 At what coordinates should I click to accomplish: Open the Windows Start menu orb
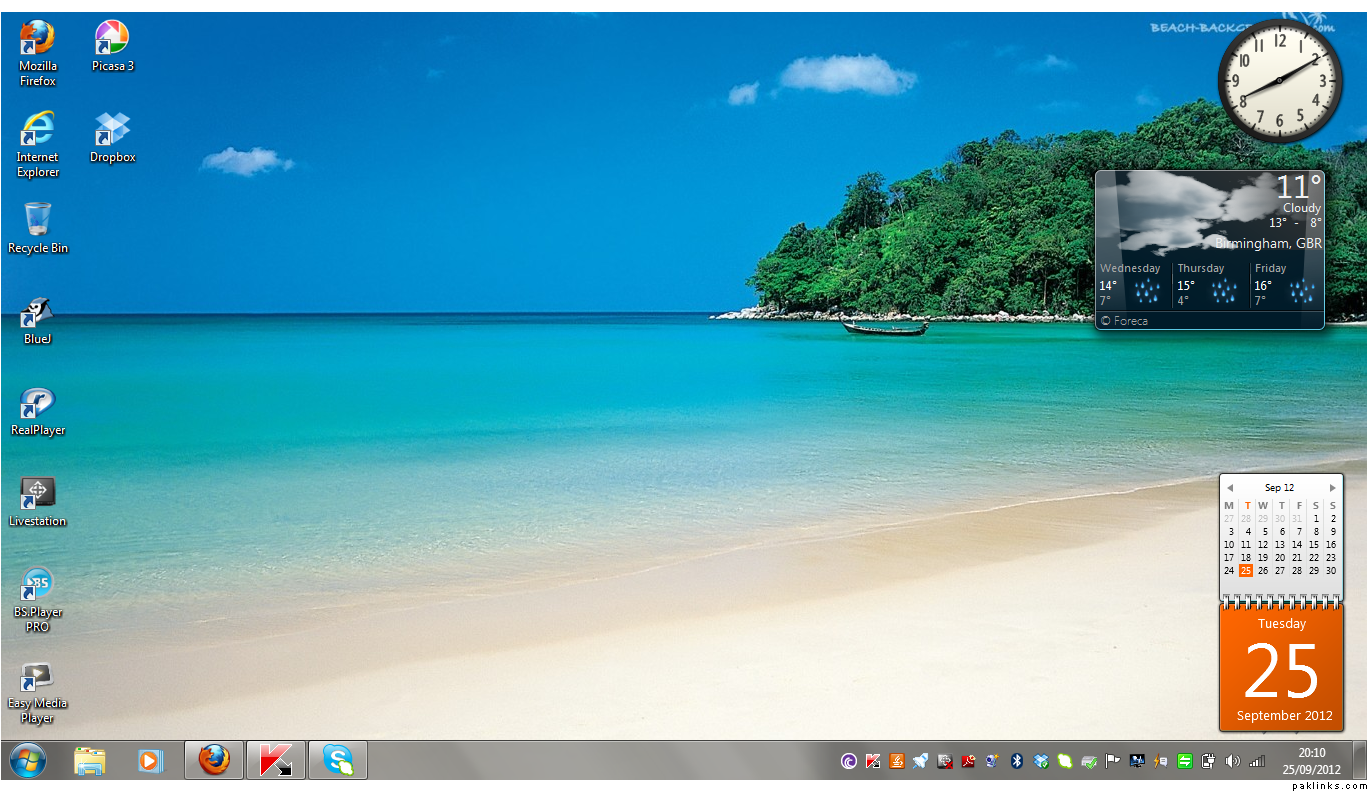point(27,761)
